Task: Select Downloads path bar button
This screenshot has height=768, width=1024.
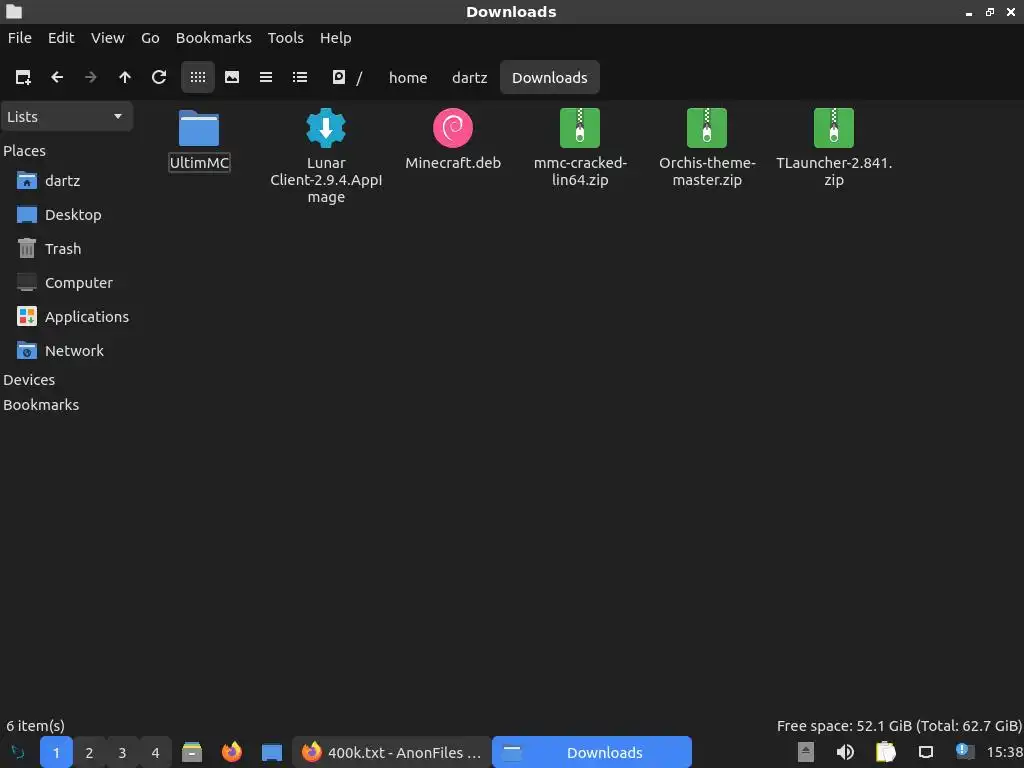Action: (550, 78)
